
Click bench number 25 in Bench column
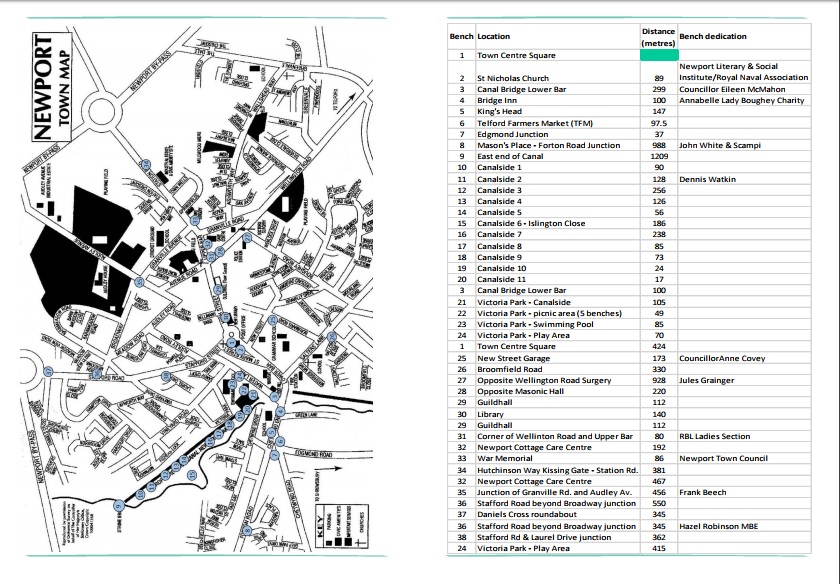pyautogui.click(x=462, y=358)
